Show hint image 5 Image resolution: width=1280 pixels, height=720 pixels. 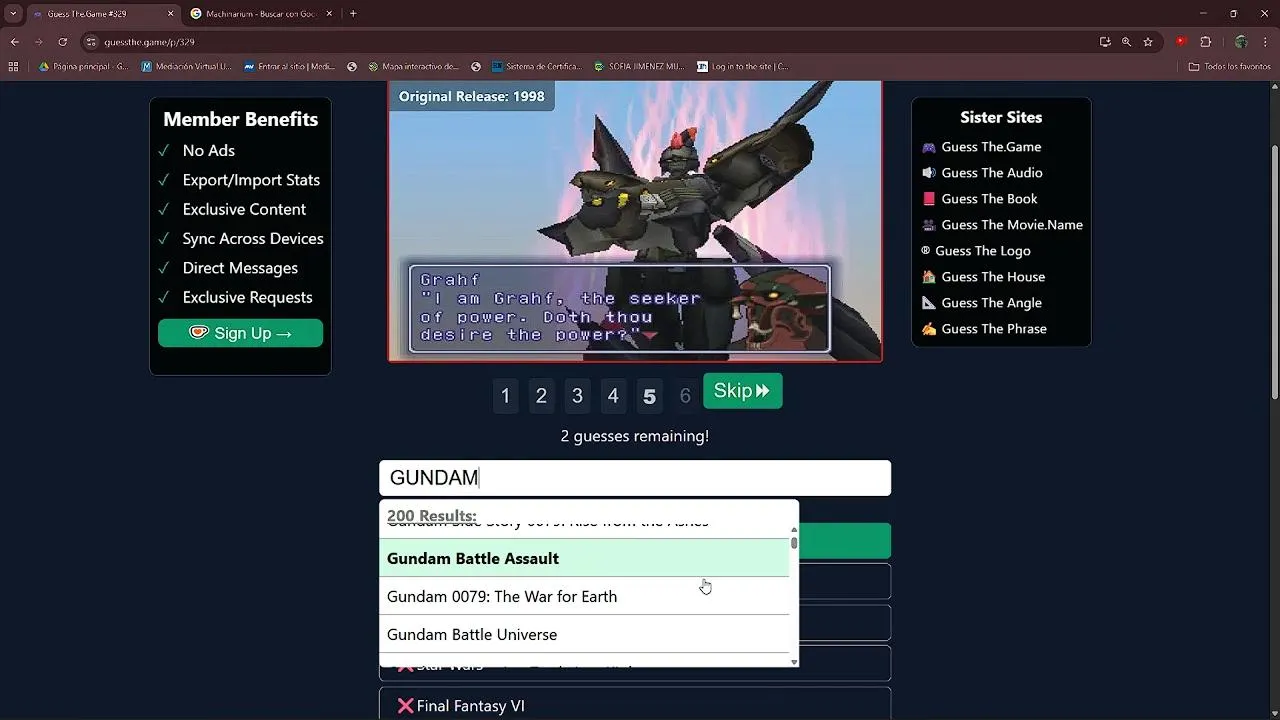[649, 396]
